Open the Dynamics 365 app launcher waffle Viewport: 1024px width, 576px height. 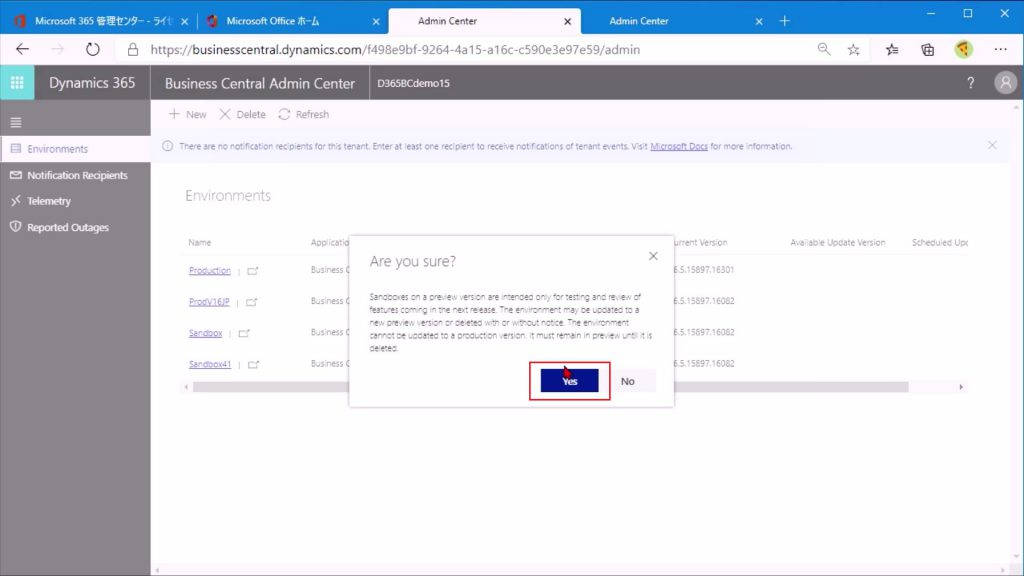coord(17,83)
